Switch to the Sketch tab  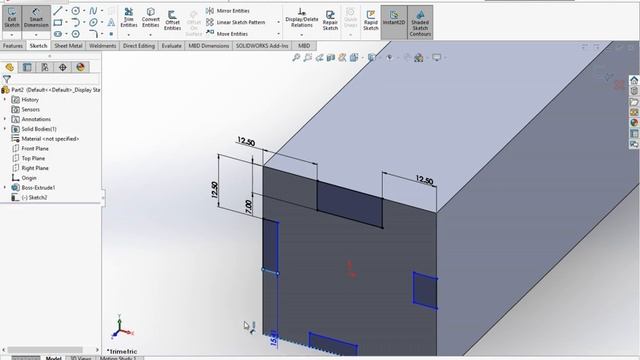click(x=38, y=46)
